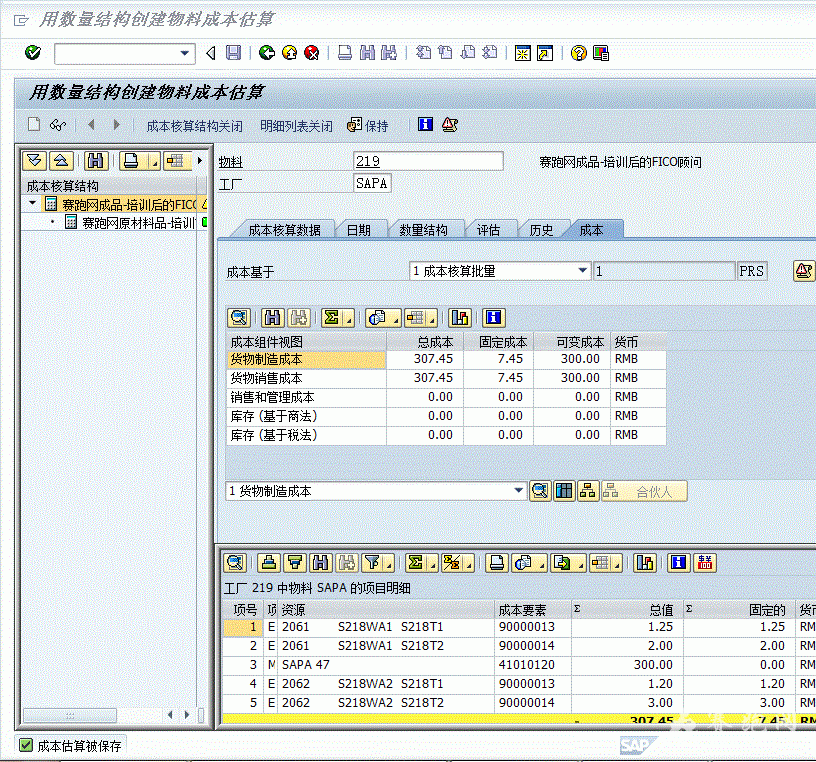816x762 pixels.
Task: Click sort ascending icon in itemization toolbar
Action: (269, 563)
